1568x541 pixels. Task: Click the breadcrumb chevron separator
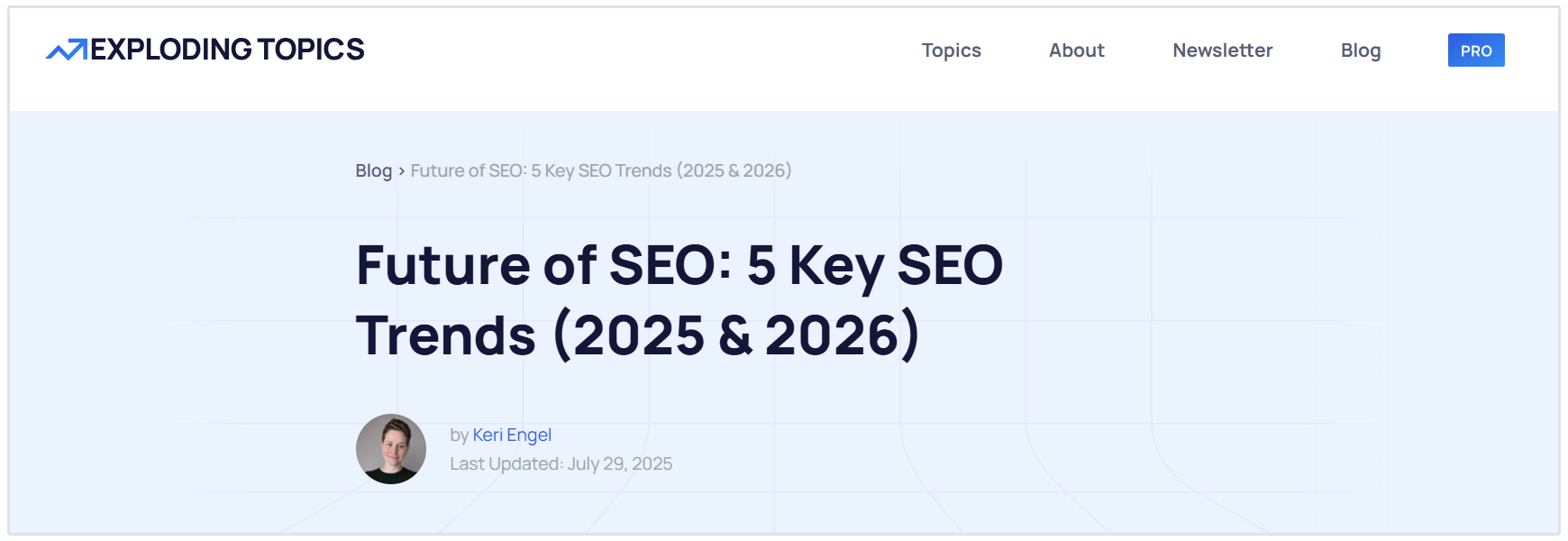click(x=401, y=170)
